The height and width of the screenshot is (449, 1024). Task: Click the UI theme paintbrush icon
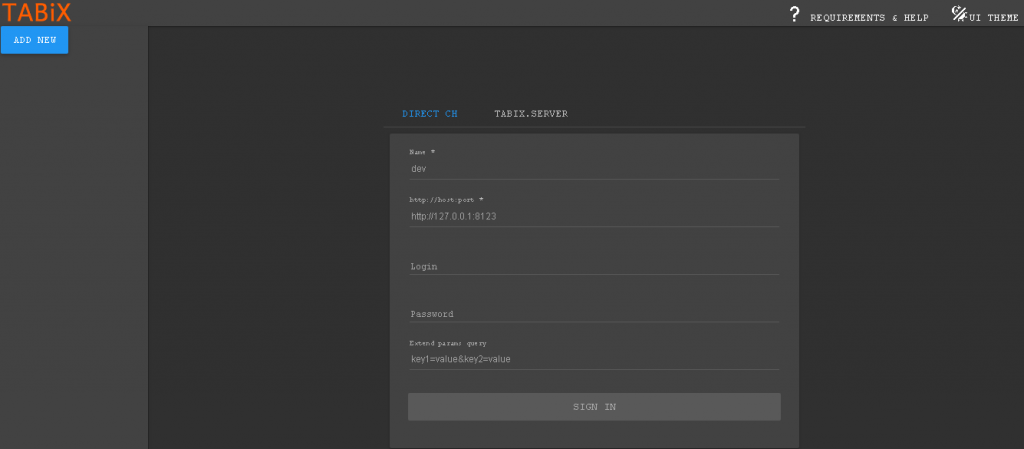pyautogui.click(x=959, y=14)
